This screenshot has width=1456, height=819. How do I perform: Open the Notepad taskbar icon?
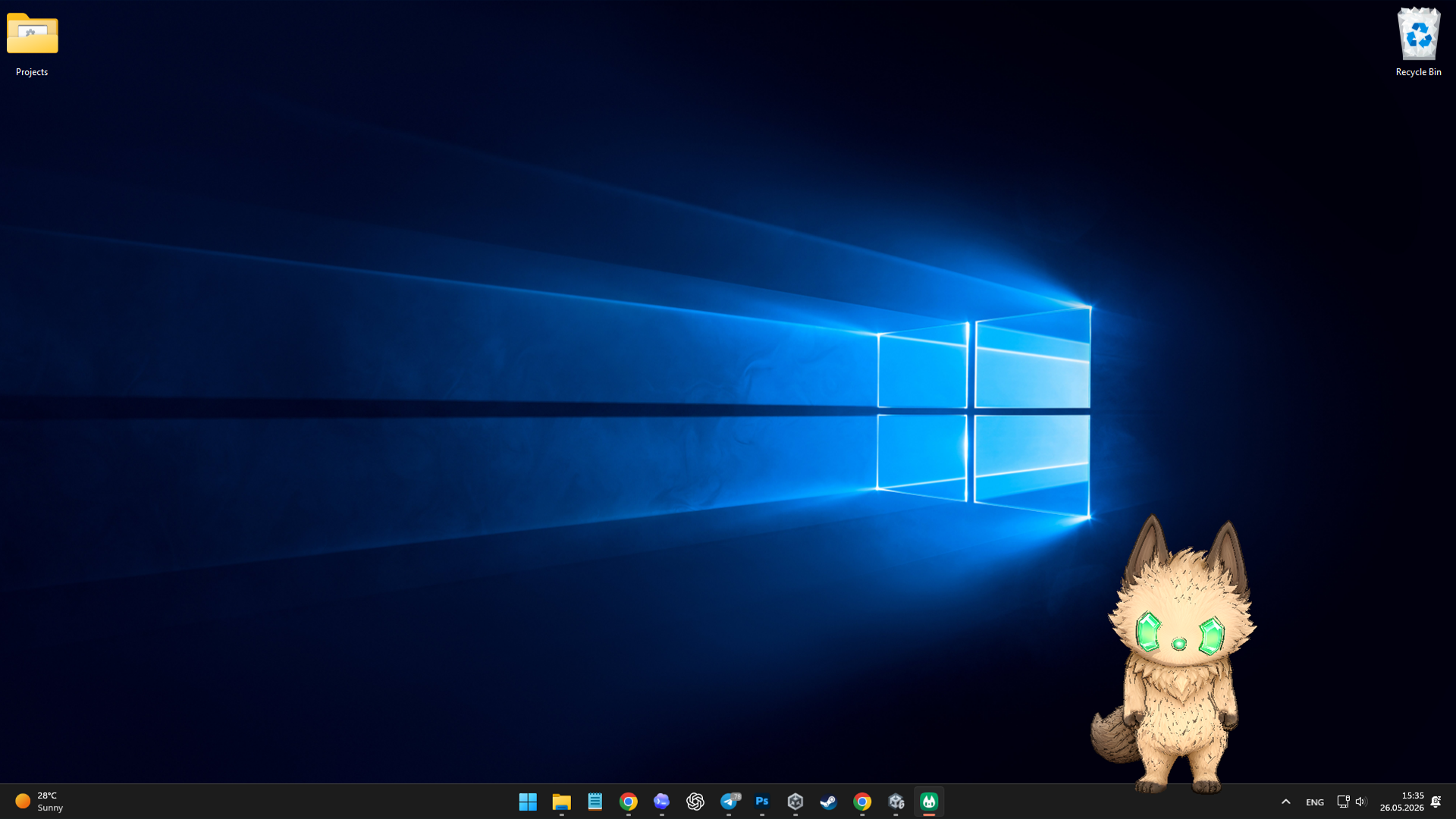tap(595, 802)
